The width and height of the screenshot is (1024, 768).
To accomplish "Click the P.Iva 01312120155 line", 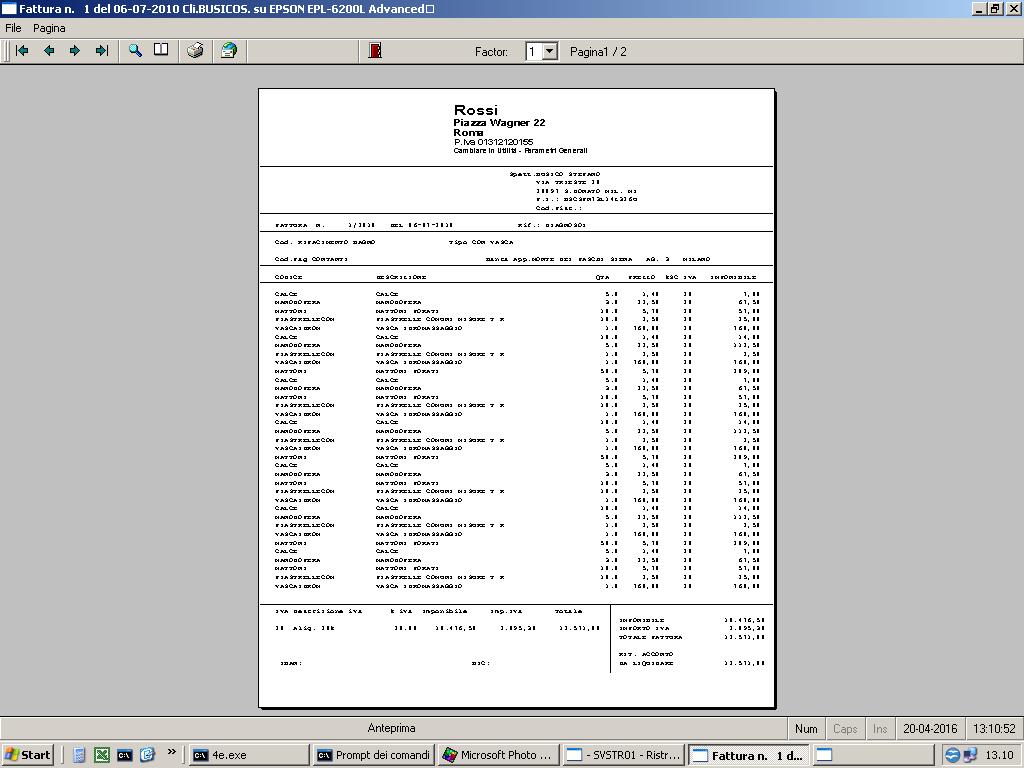I will click(493, 142).
